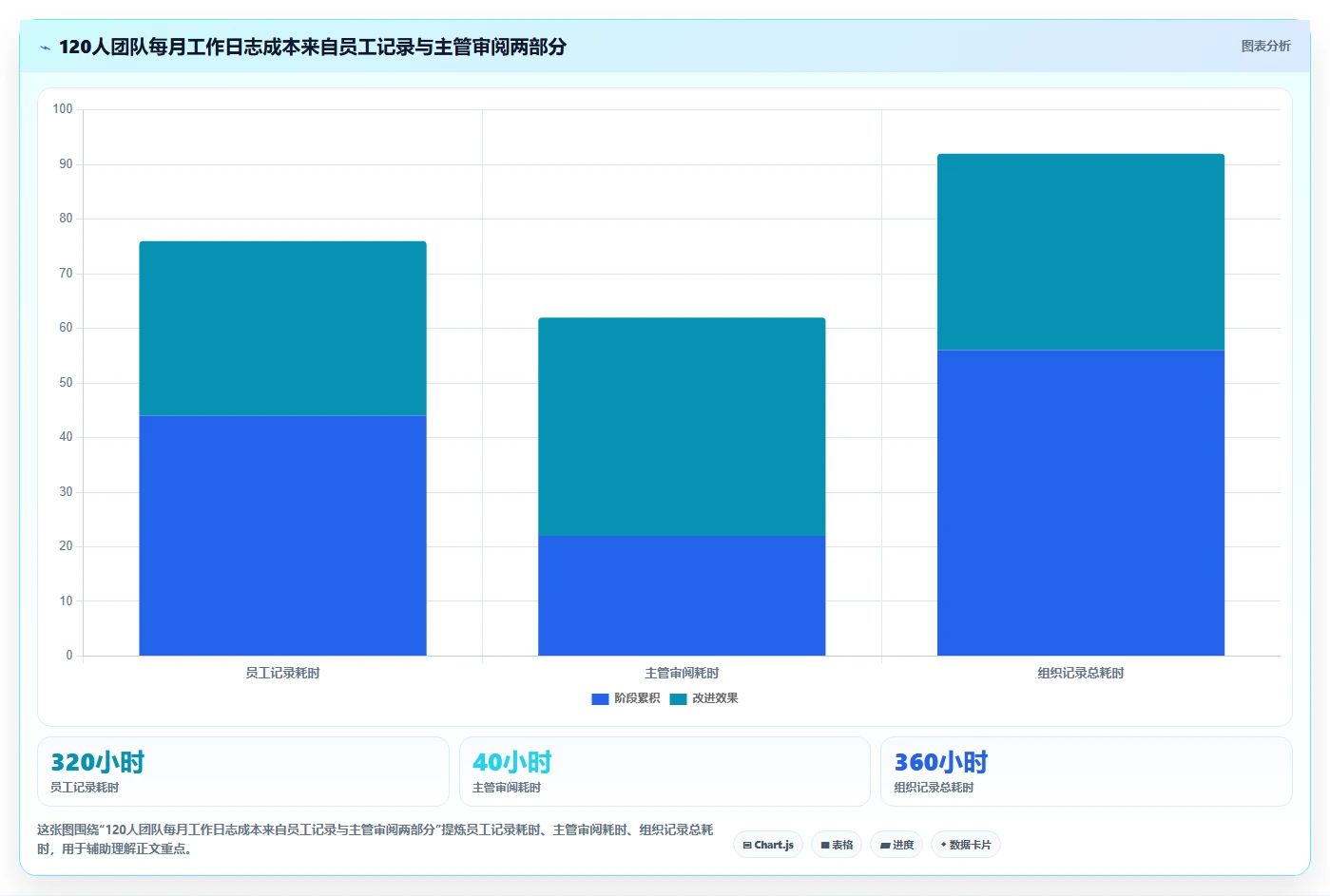Open the 320小时 员工记录耗时 card
Viewport: 1330px width, 896px height.
pos(242,772)
